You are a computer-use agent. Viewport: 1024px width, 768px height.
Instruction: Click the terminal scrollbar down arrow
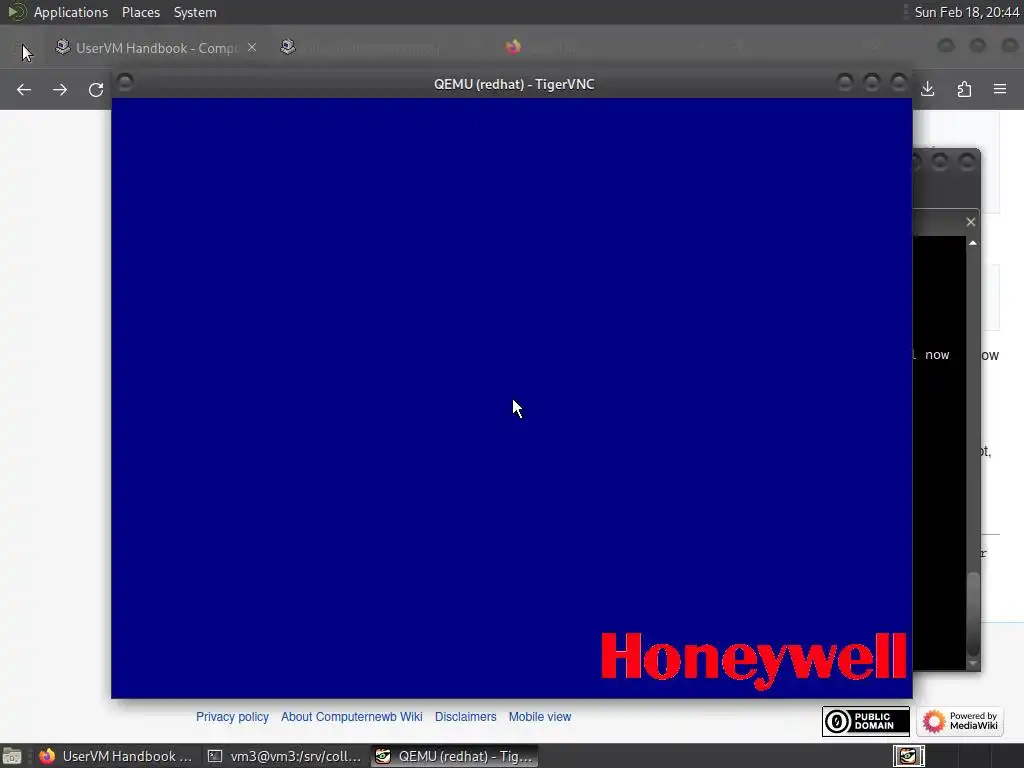click(x=973, y=664)
